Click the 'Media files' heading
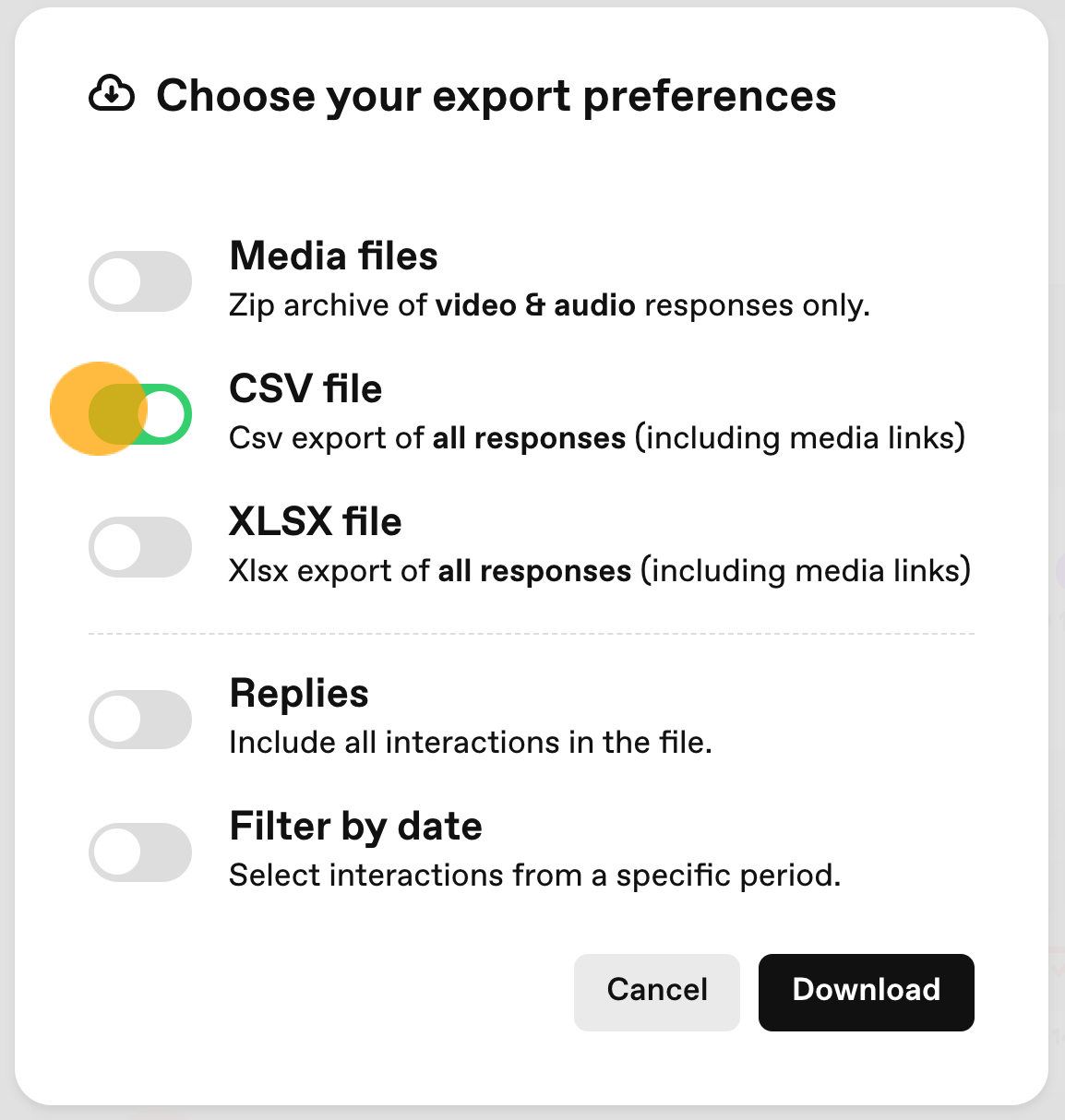 [334, 256]
